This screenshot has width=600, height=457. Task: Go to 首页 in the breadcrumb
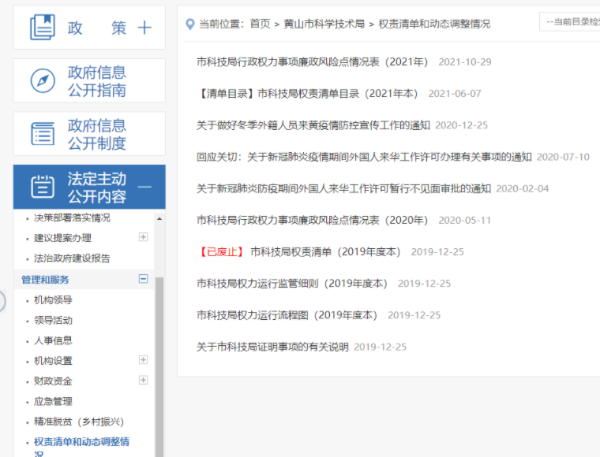coord(260,22)
